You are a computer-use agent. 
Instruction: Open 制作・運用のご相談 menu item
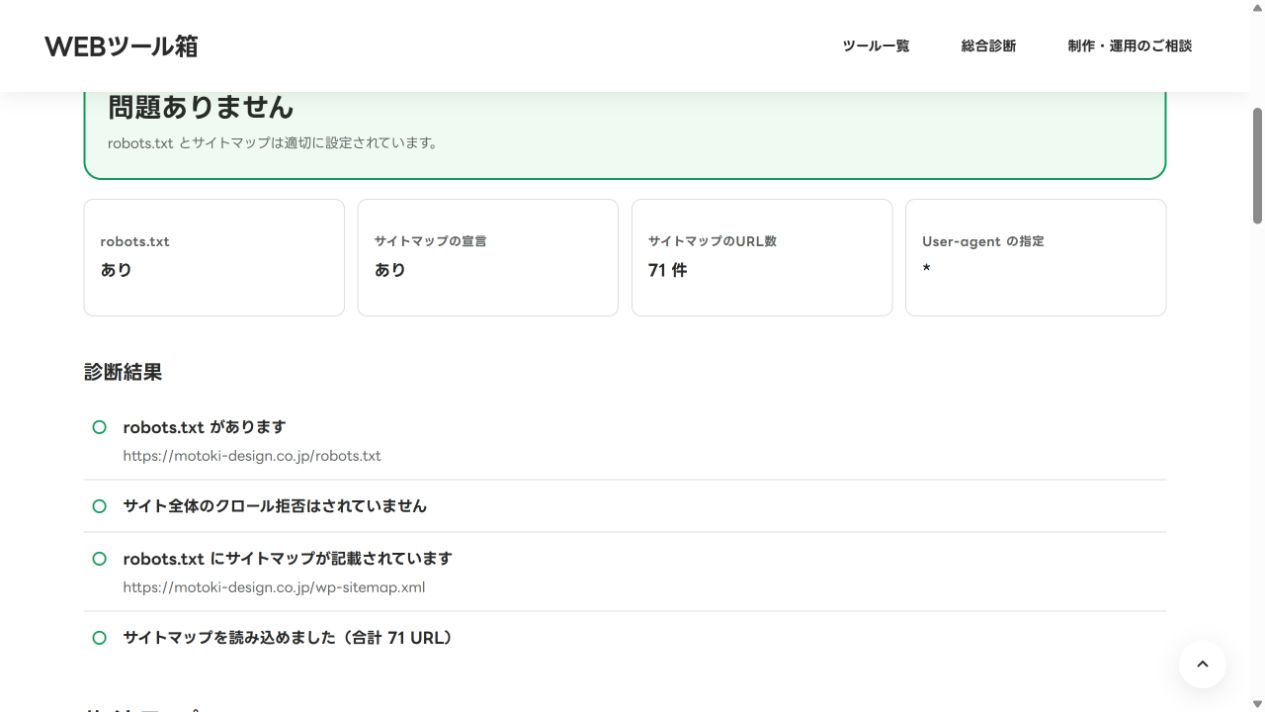1129,46
